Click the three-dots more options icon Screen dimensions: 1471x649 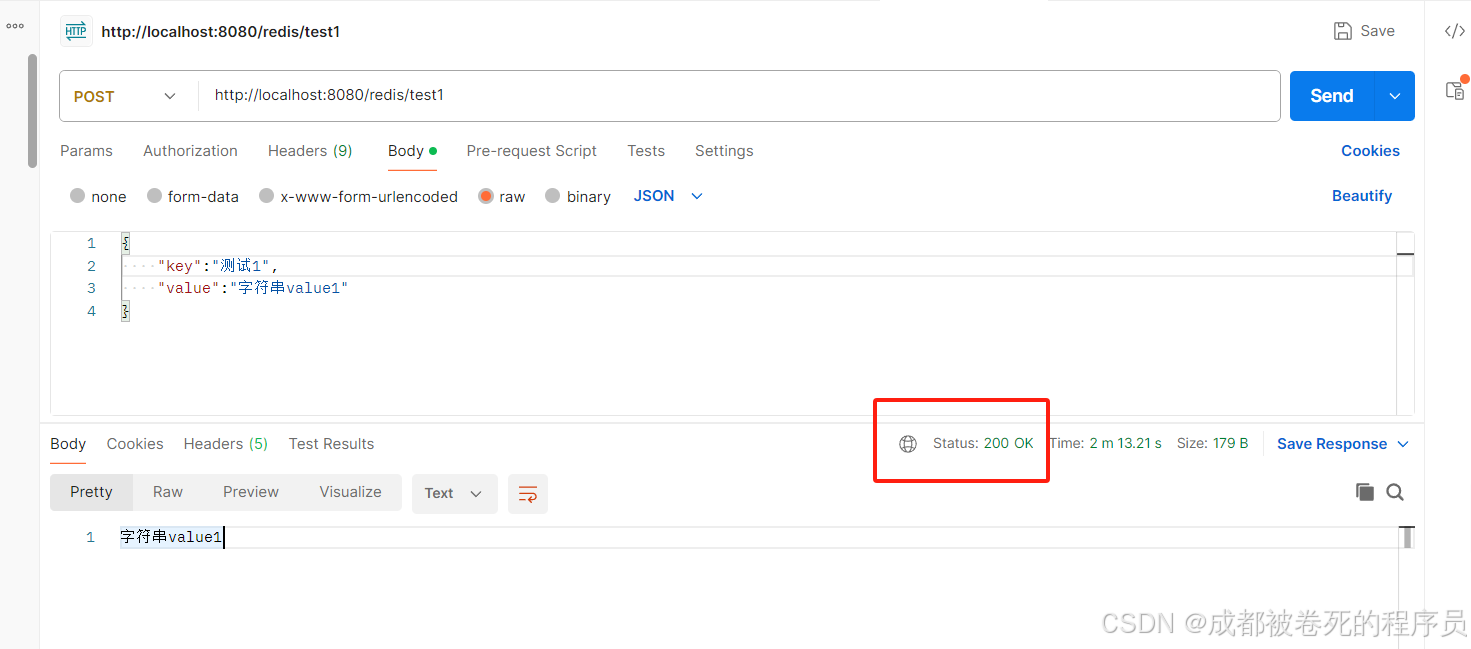click(x=15, y=26)
